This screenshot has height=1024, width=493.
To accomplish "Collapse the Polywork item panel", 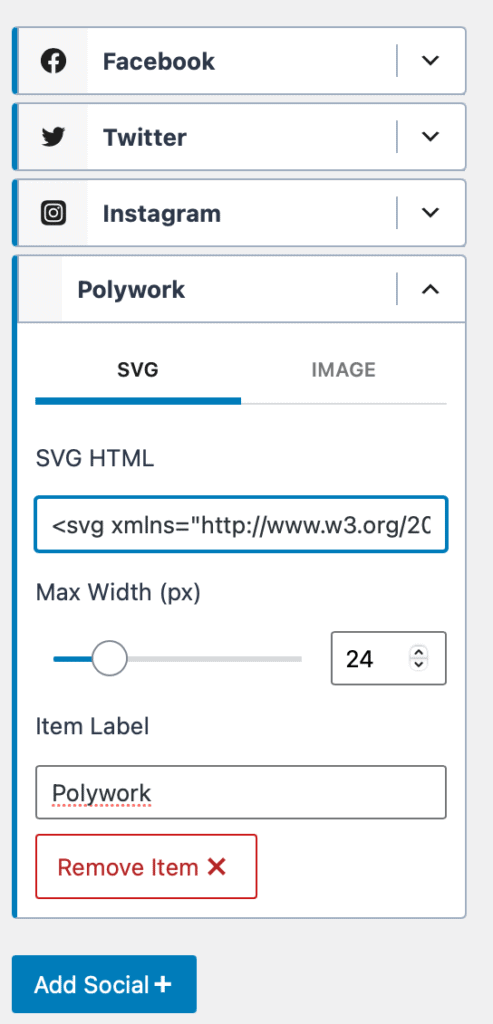I will pyautogui.click(x=430, y=289).
